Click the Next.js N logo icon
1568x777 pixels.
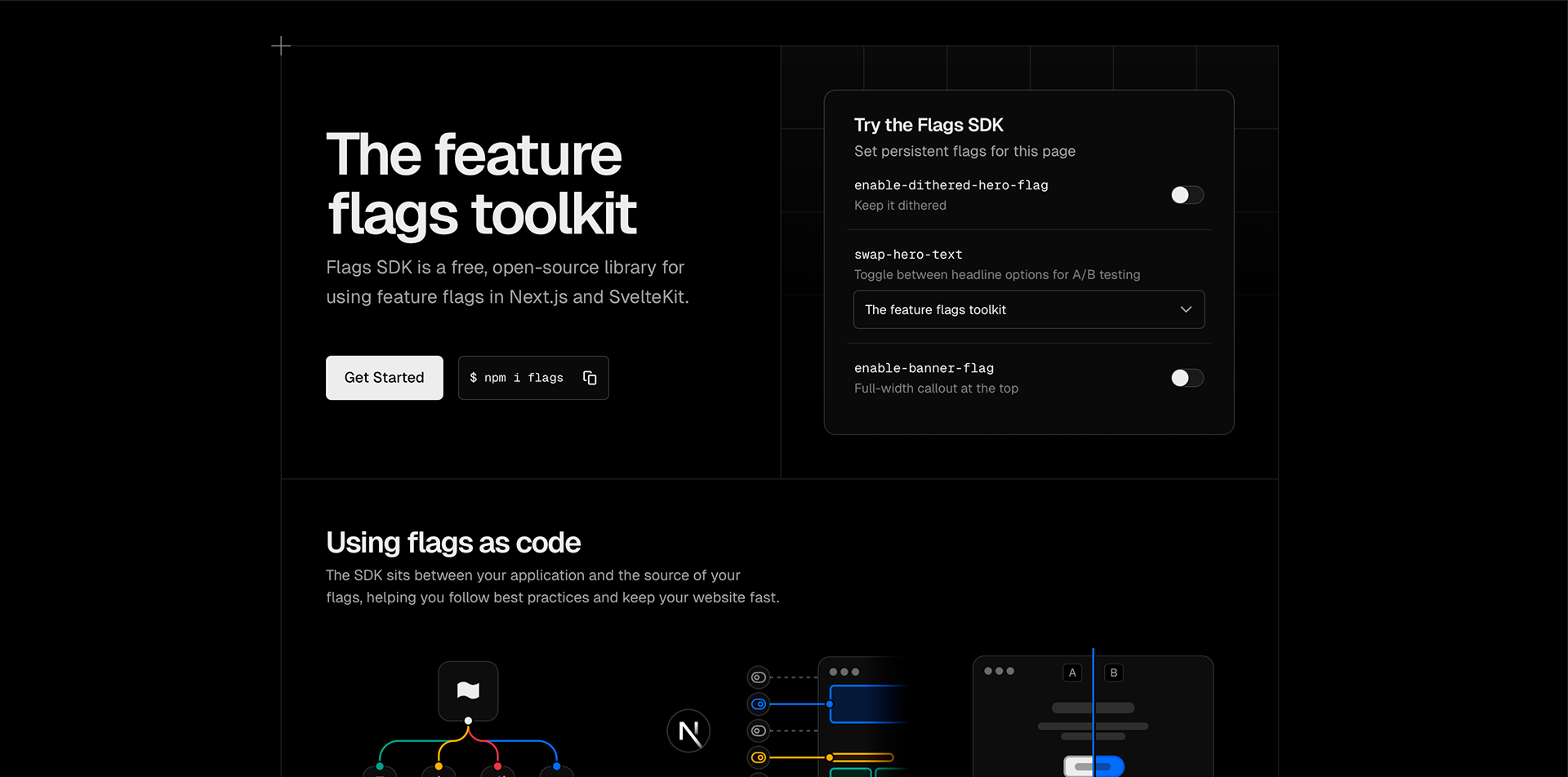pos(688,731)
